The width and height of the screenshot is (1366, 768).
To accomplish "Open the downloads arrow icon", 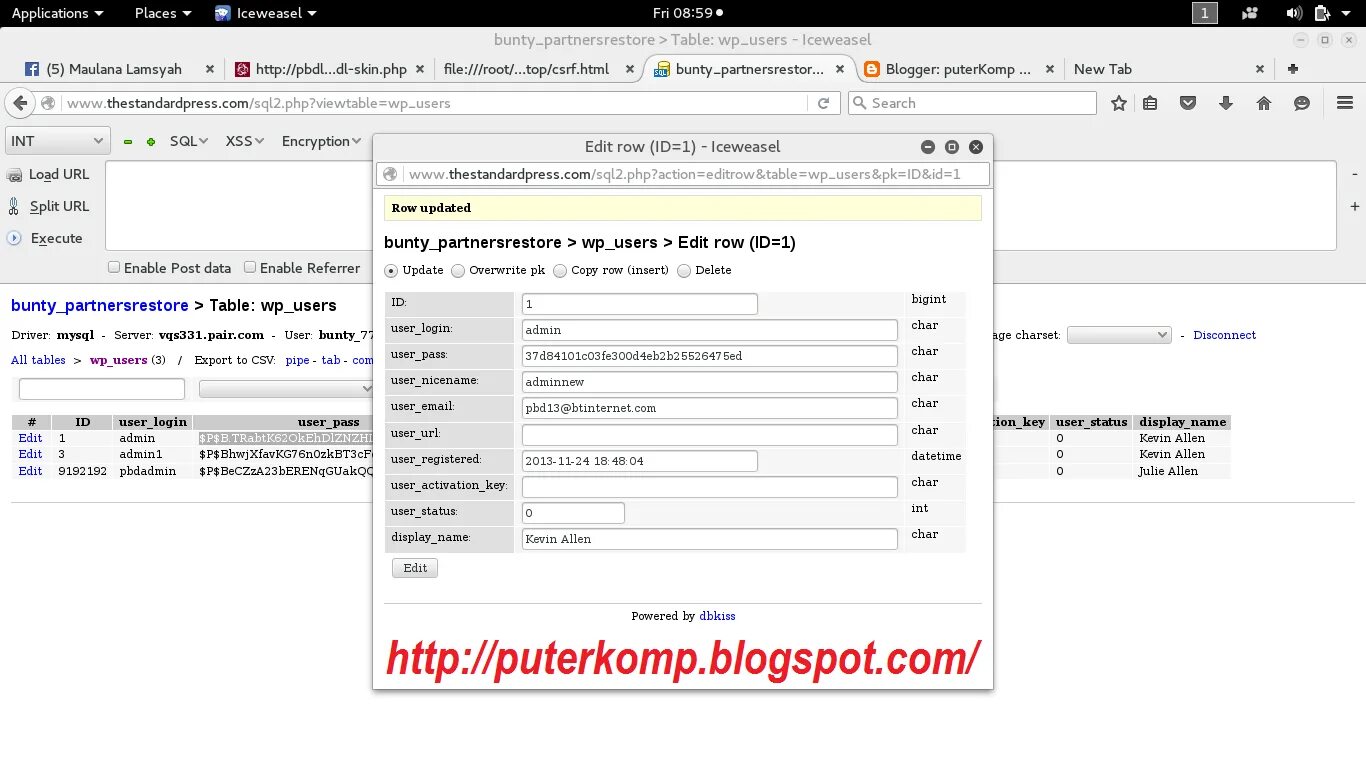I will point(1226,103).
